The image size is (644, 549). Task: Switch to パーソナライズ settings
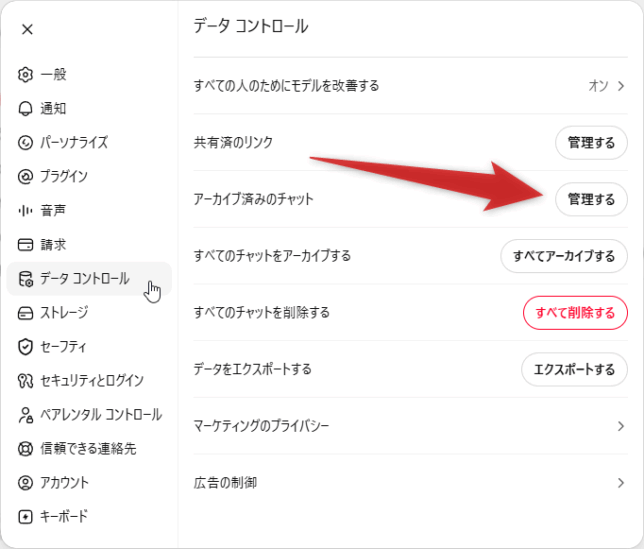[x=89, y=143]
